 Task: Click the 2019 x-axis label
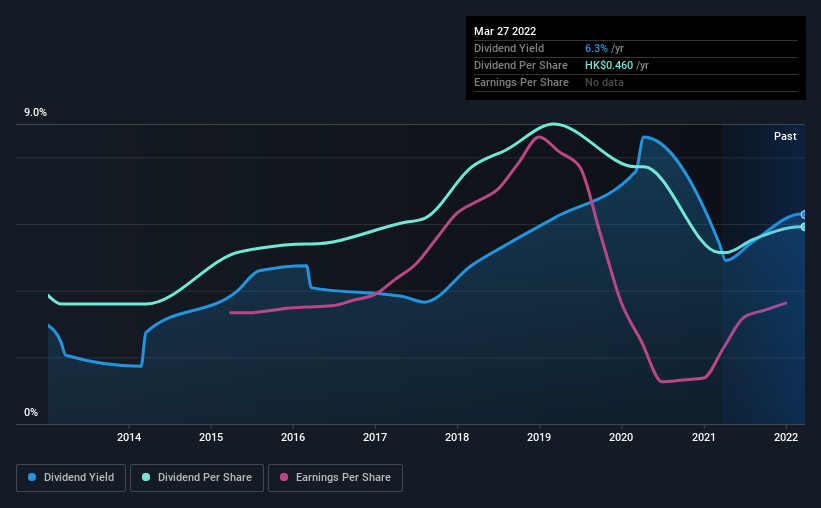click(x=539, y=437)
